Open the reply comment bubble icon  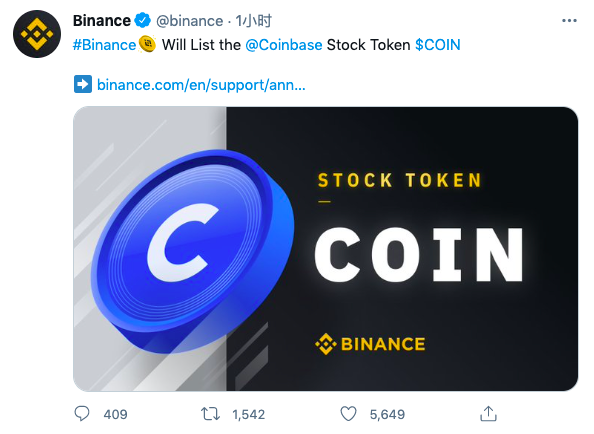(82, 414)
